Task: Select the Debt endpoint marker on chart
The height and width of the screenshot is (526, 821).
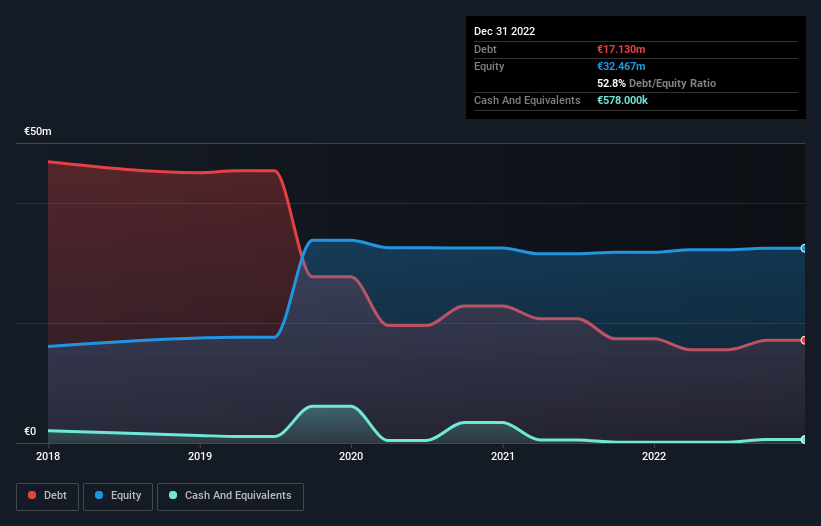Action: pyautogui.click(x=804, y=340)
